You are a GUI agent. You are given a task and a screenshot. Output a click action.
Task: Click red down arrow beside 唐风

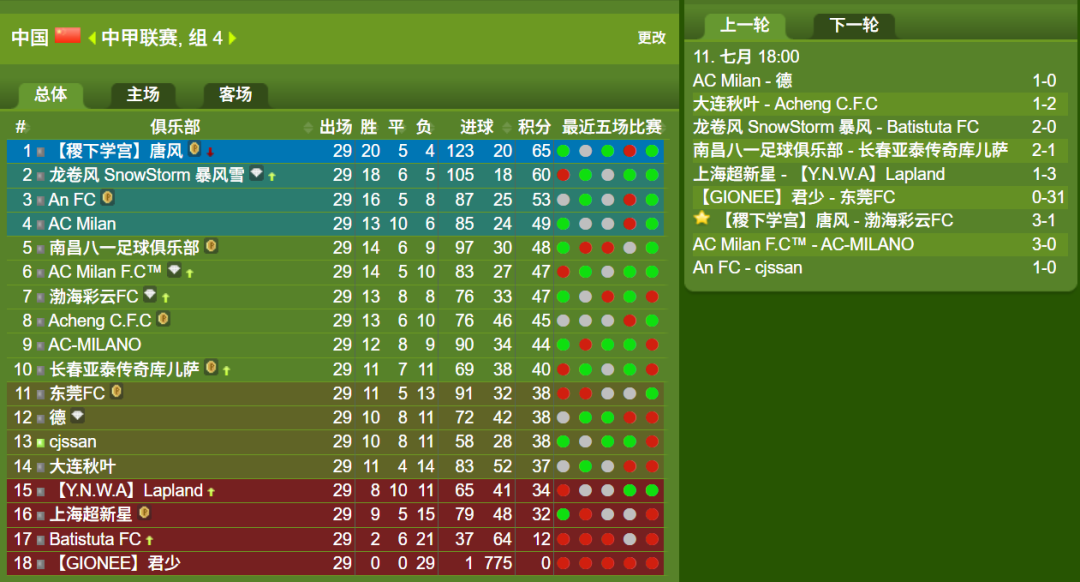pos(211,152)
